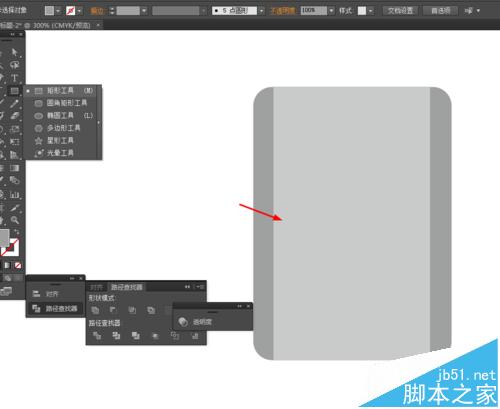Open the 不透明度 panel link
500x409 pixels.
(283, 11)
